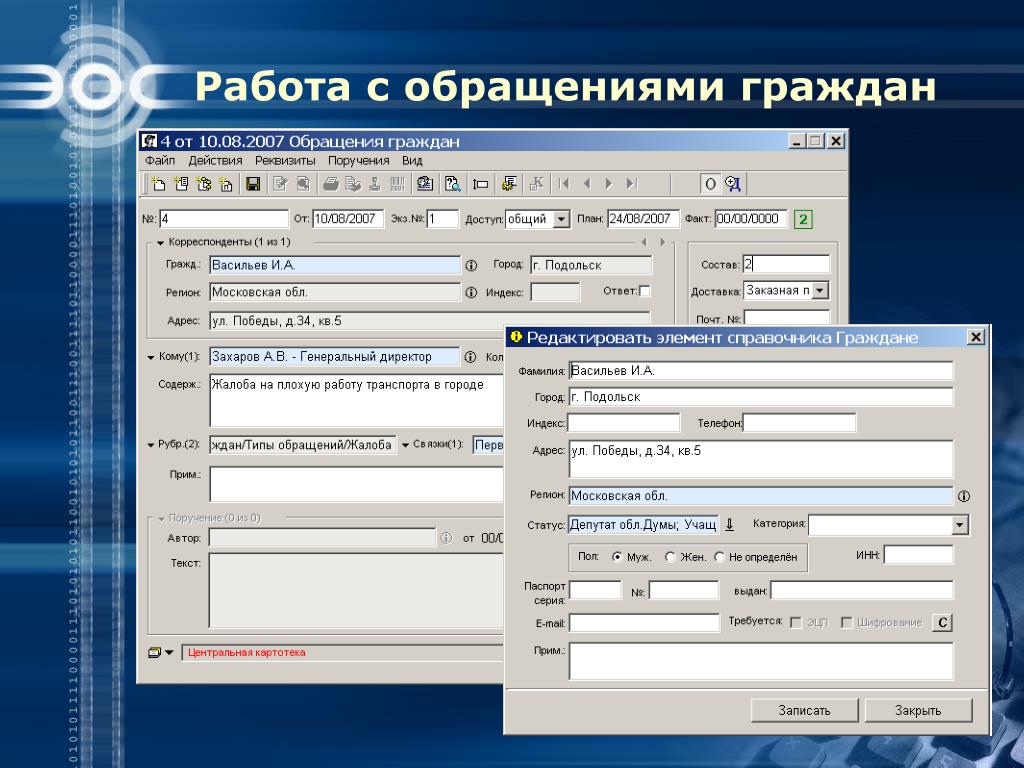This screenshot has height=768, width=1024.
Task: Select the Не определён gender radio button
Action: pyautogui.click(x=719, y=557)
